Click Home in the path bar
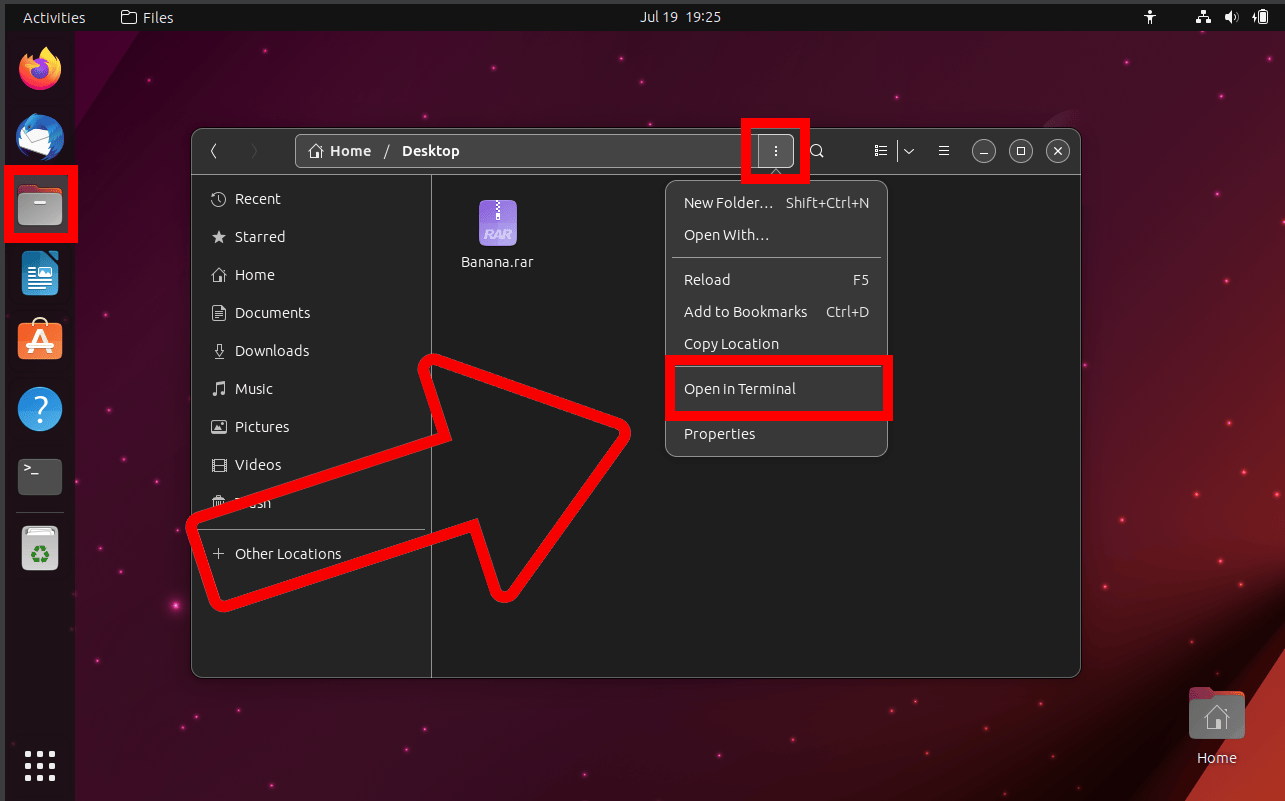1285x801 pixels. pos(348,150)
